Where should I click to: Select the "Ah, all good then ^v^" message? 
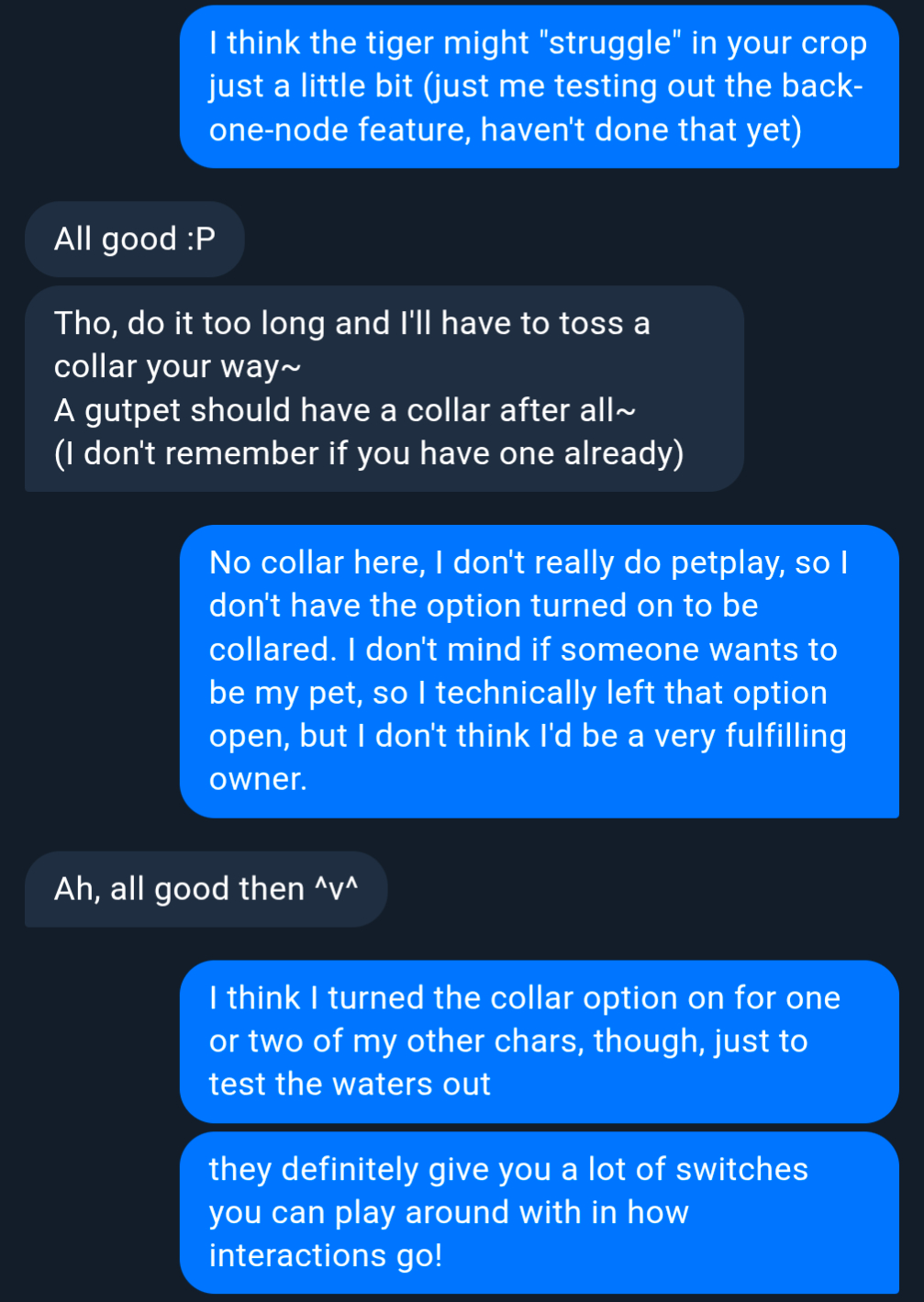coord(206,889)
